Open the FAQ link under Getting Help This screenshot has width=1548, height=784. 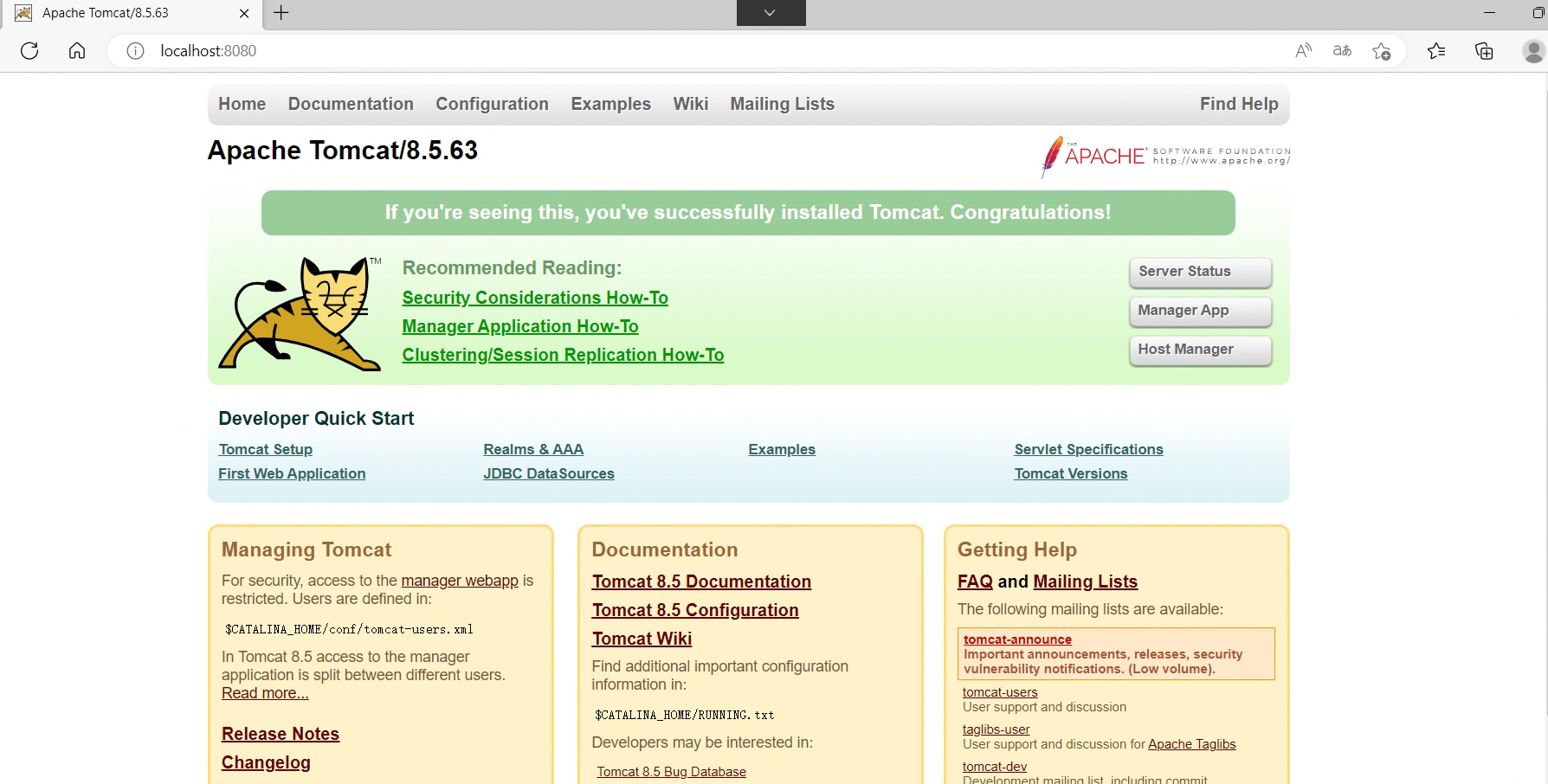click(x=975, y=582)
